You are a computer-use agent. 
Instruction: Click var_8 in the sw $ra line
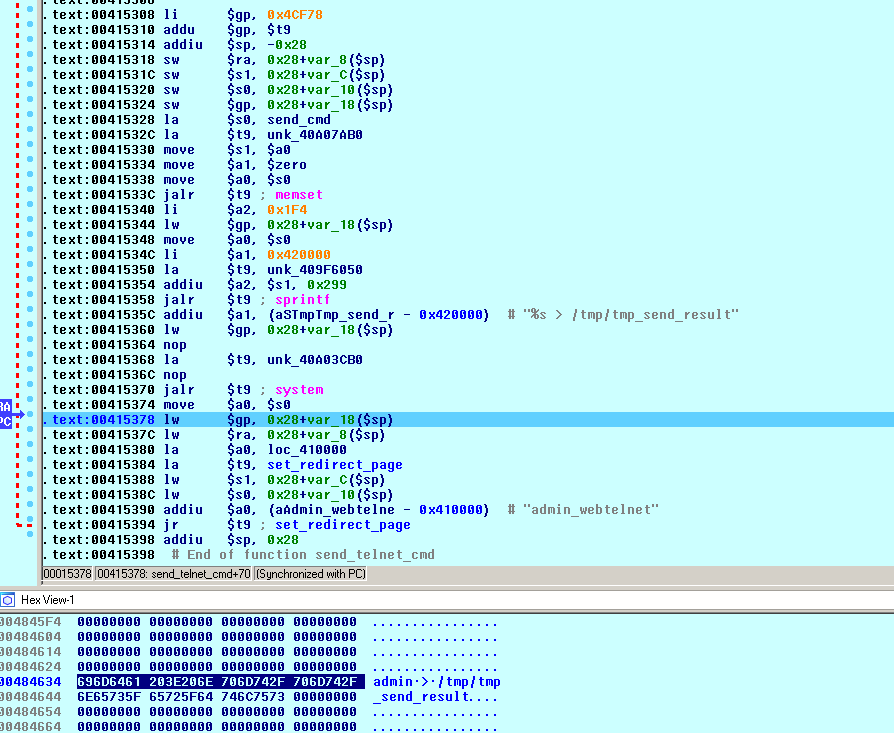(x=327, y=60)
